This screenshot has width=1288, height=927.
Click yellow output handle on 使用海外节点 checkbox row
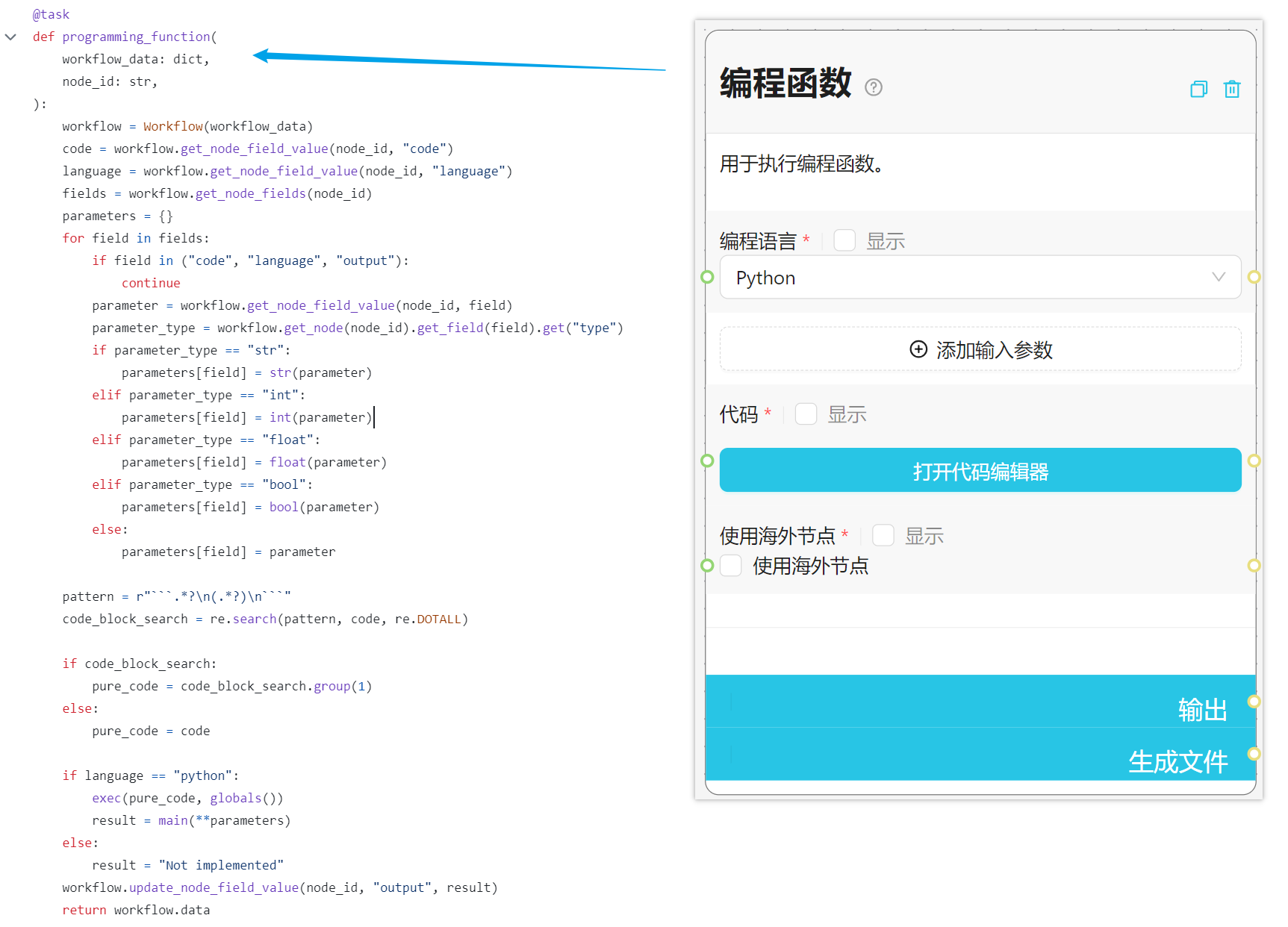click(x=1254, y=565)
